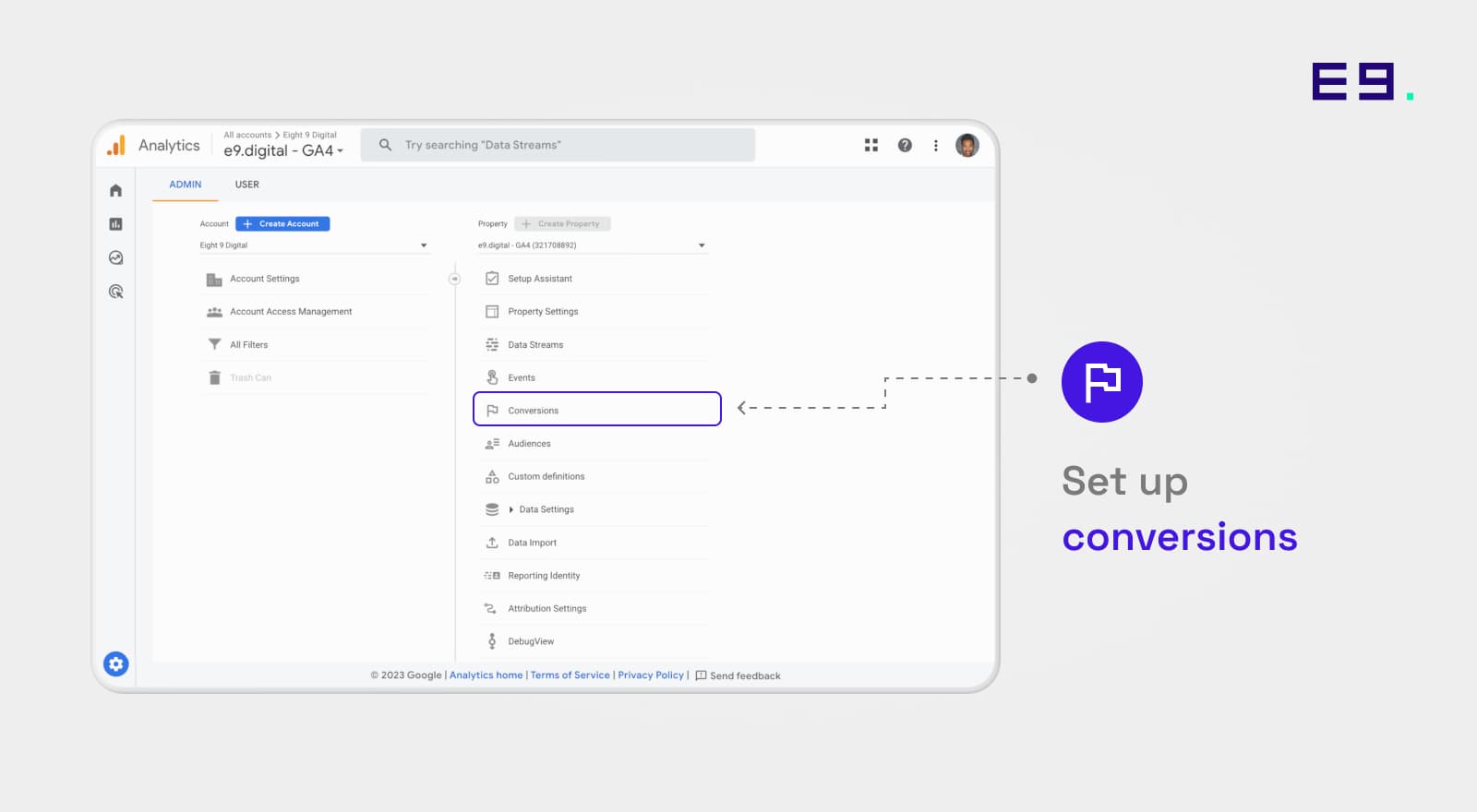The height and width of the screenshot is (812, 1477).
Task: Click the blue Admin gear icon
Action: [x=115, y=663]
